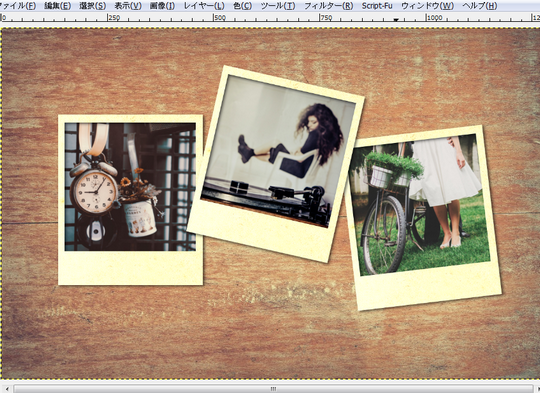
Task: Open the ヘルプ(H) menu
Action: tap(479, 6)
